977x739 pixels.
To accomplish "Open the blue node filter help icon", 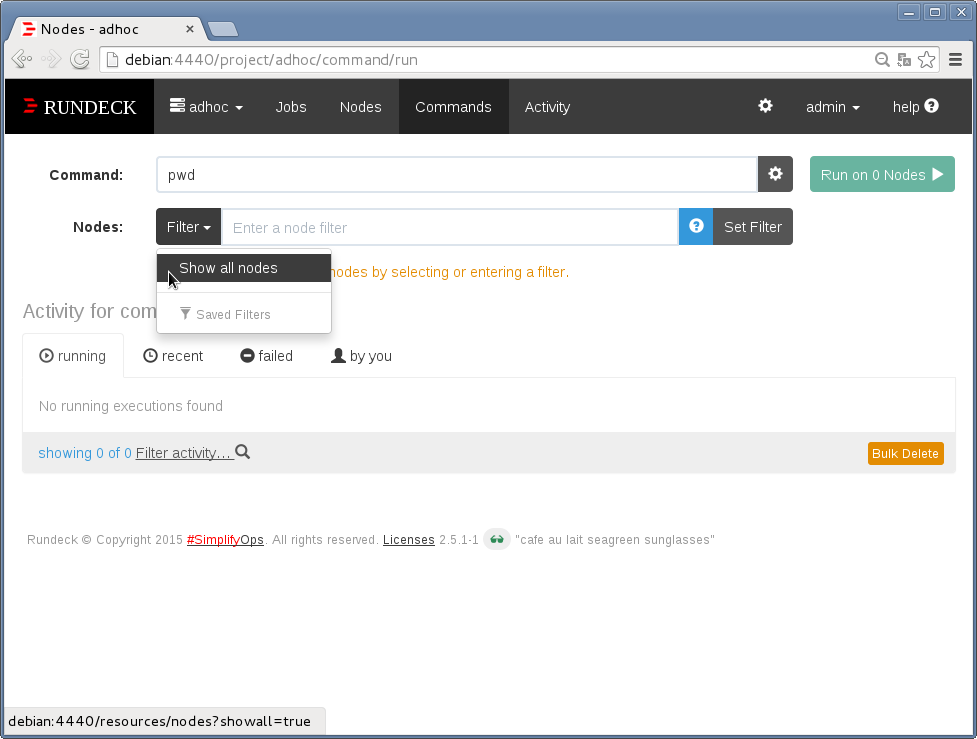I will coord(696,226).
